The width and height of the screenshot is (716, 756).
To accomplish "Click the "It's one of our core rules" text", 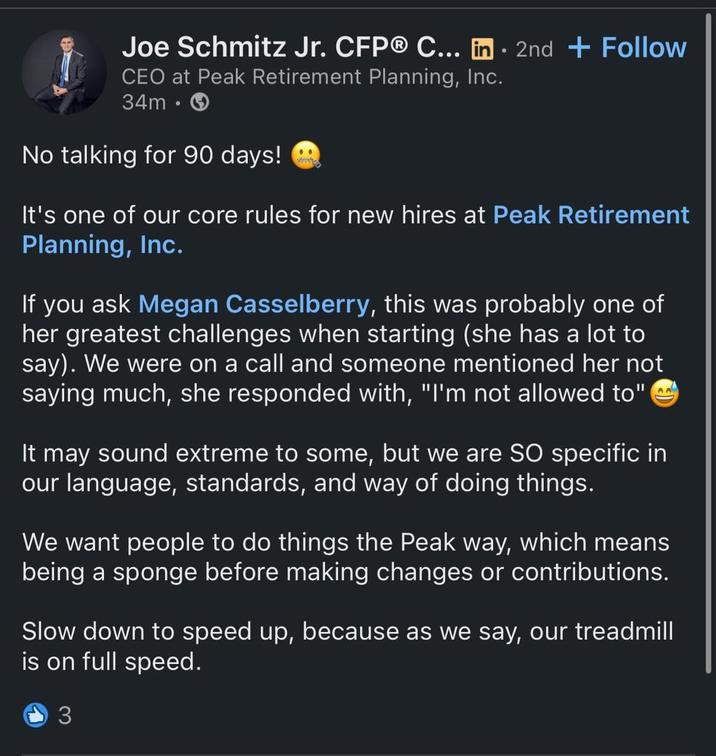I will (x=250, y=216).
